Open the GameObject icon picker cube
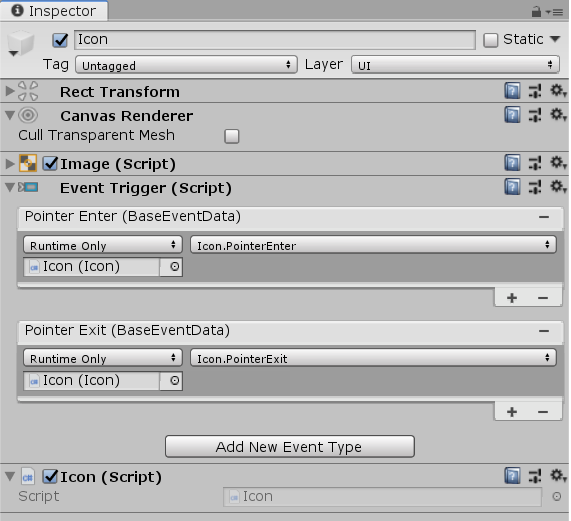This screenshot has height=521, width=571. pos(21,44)
